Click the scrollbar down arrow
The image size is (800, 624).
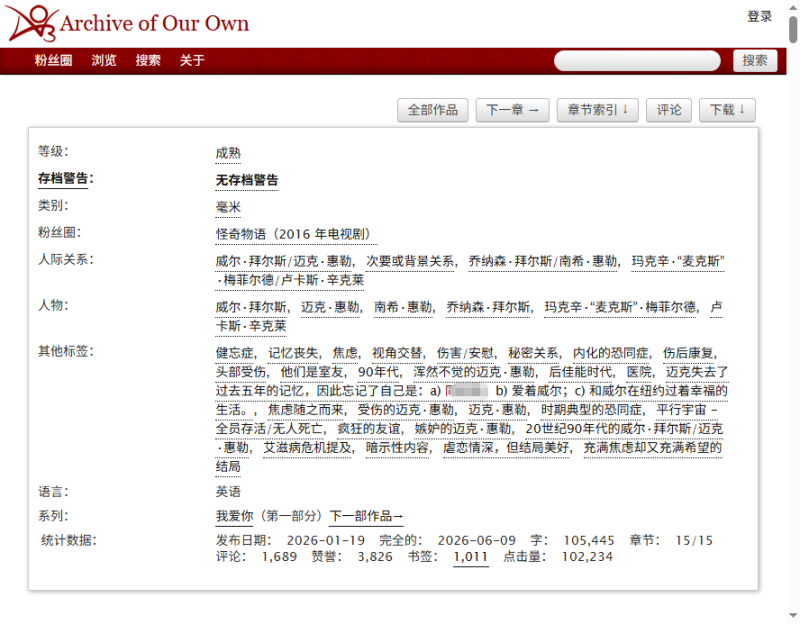pyautogui.click(x=793, y=615)
